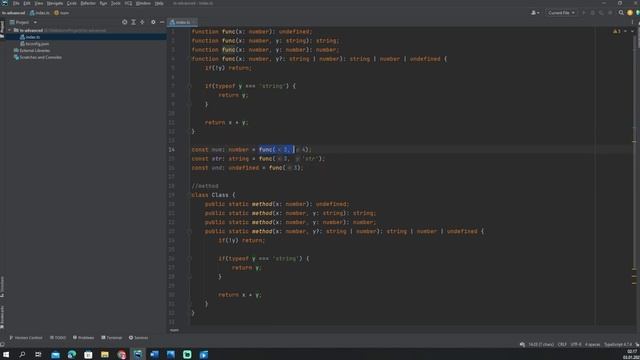Click Expand All icon in Project panel
This screenshot has height=360, width=640.
(133, 22)
